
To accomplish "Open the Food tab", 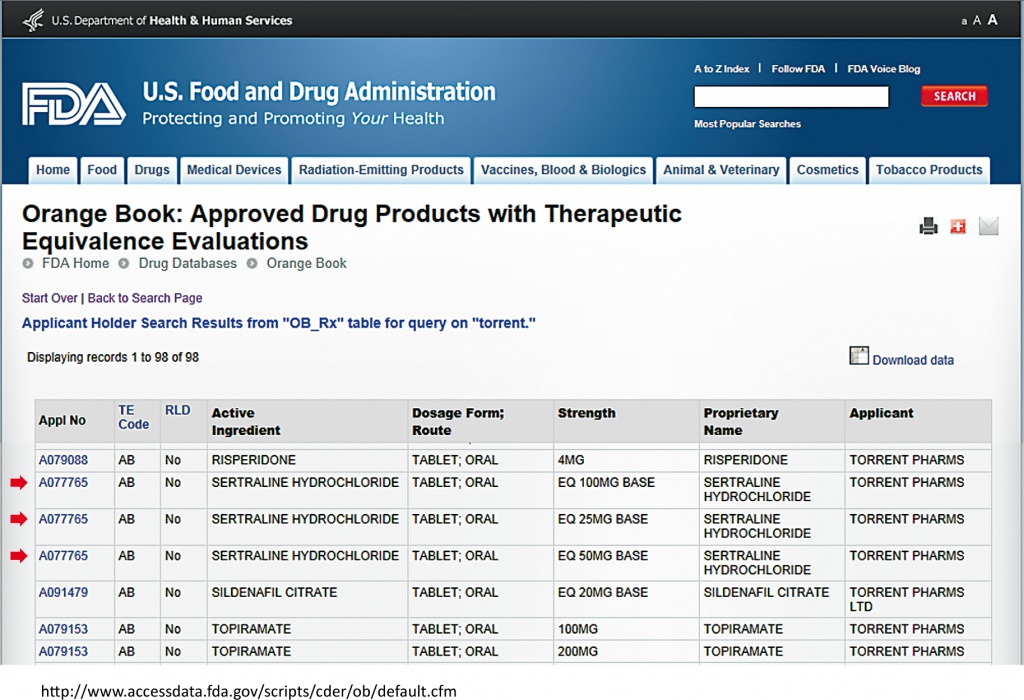I will click(102, 170).
